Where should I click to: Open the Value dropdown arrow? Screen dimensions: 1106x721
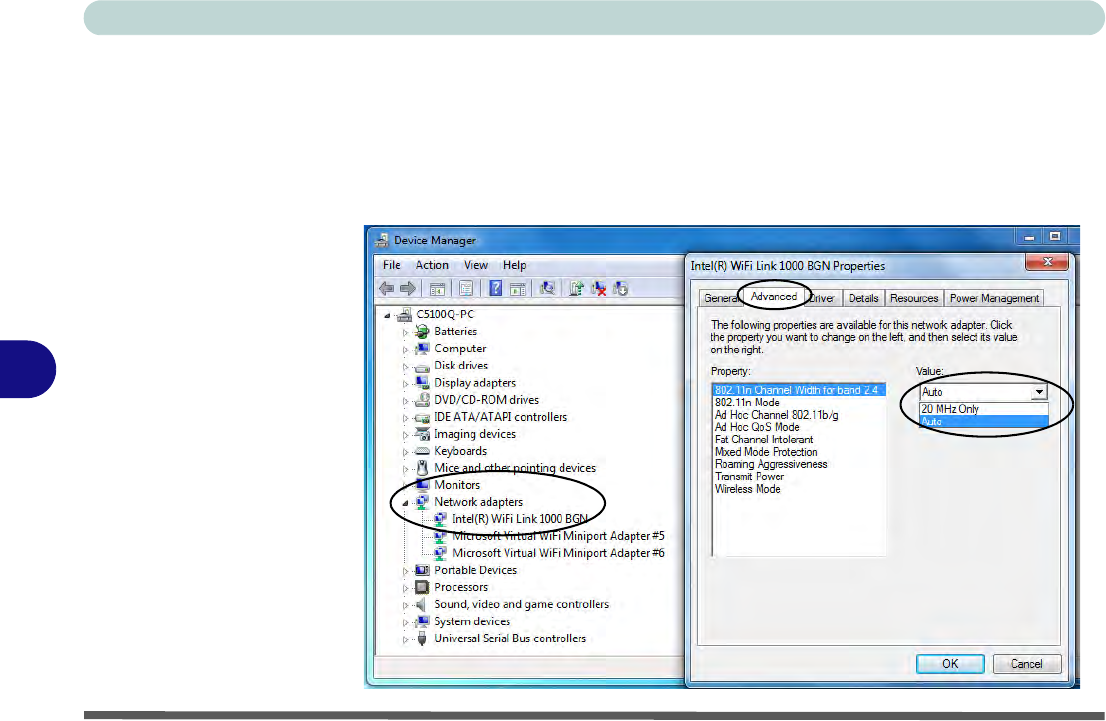pyautogui.click(x=1039, y=393)
